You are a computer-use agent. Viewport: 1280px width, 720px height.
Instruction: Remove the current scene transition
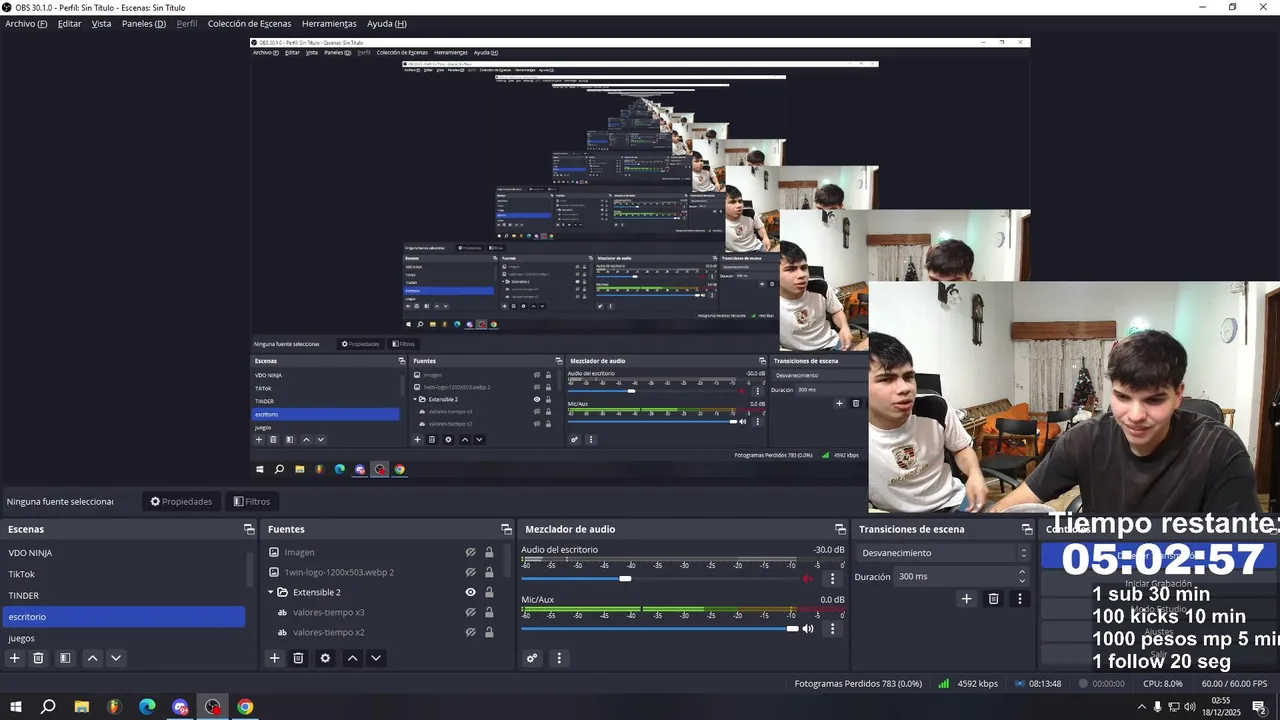click(x=993, y=599)
